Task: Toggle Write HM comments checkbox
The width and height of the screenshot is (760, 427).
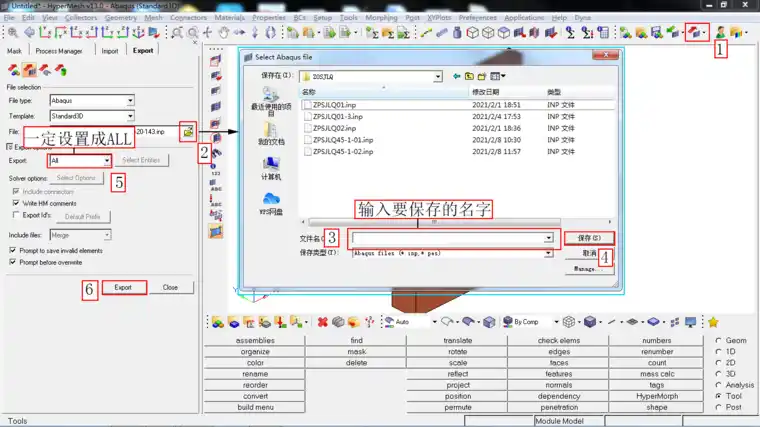Action: tap(16, 203)
